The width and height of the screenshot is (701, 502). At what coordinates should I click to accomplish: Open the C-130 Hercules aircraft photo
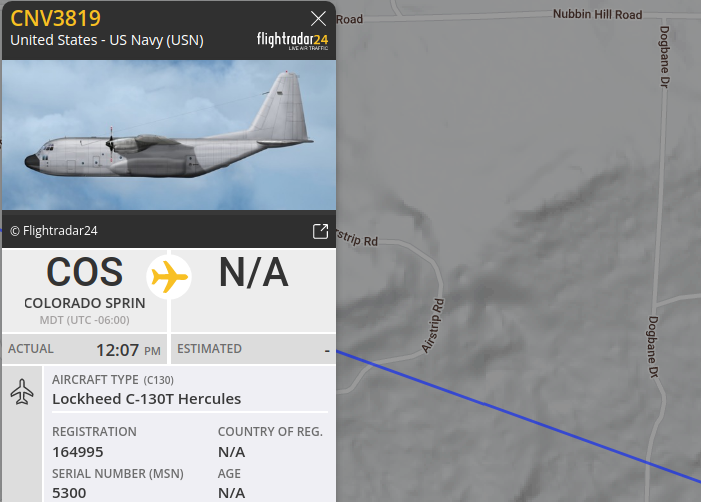tap(169, 135)
